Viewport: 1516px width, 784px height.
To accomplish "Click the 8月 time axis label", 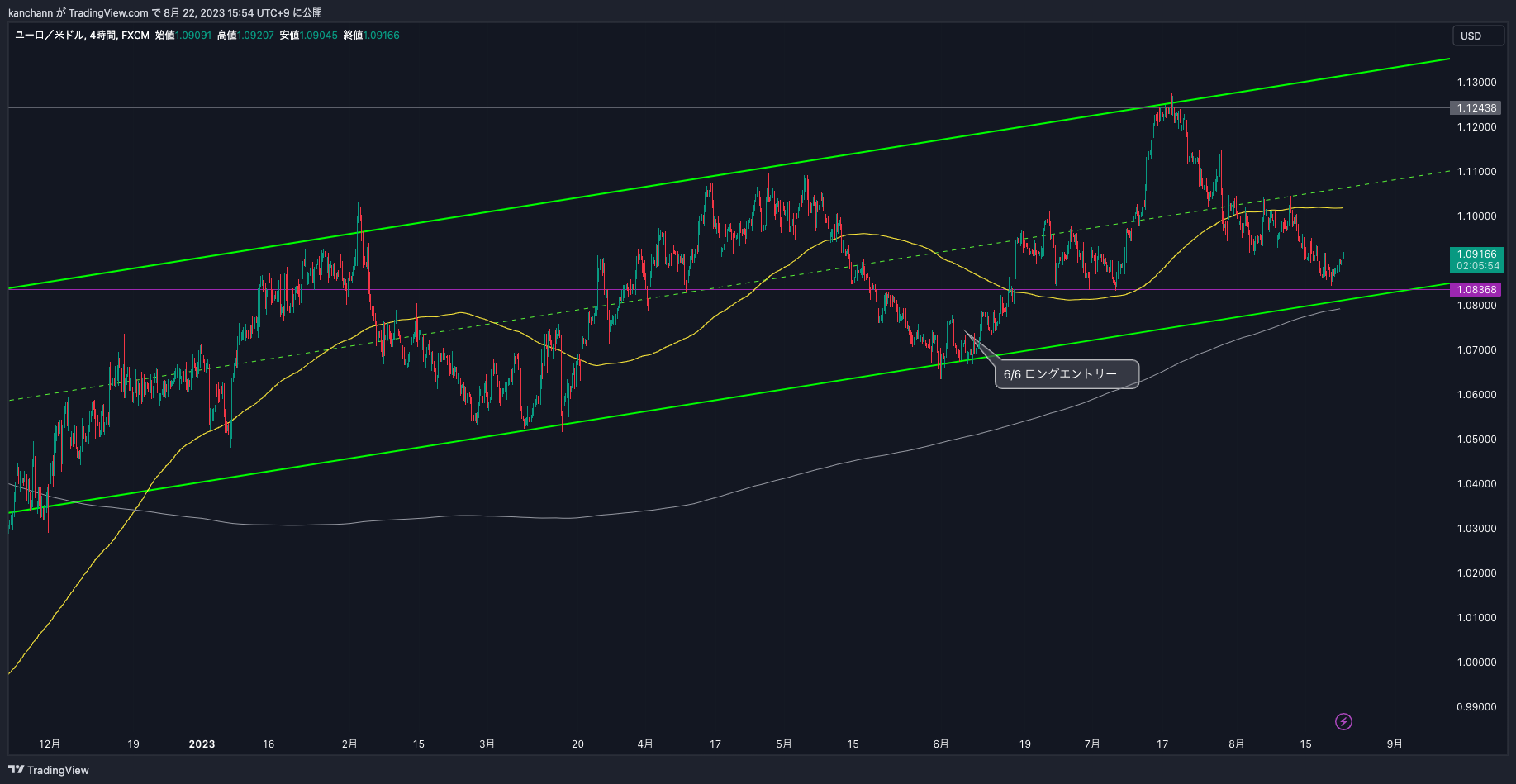I will pyautogui.click(x=1237, y=744).
